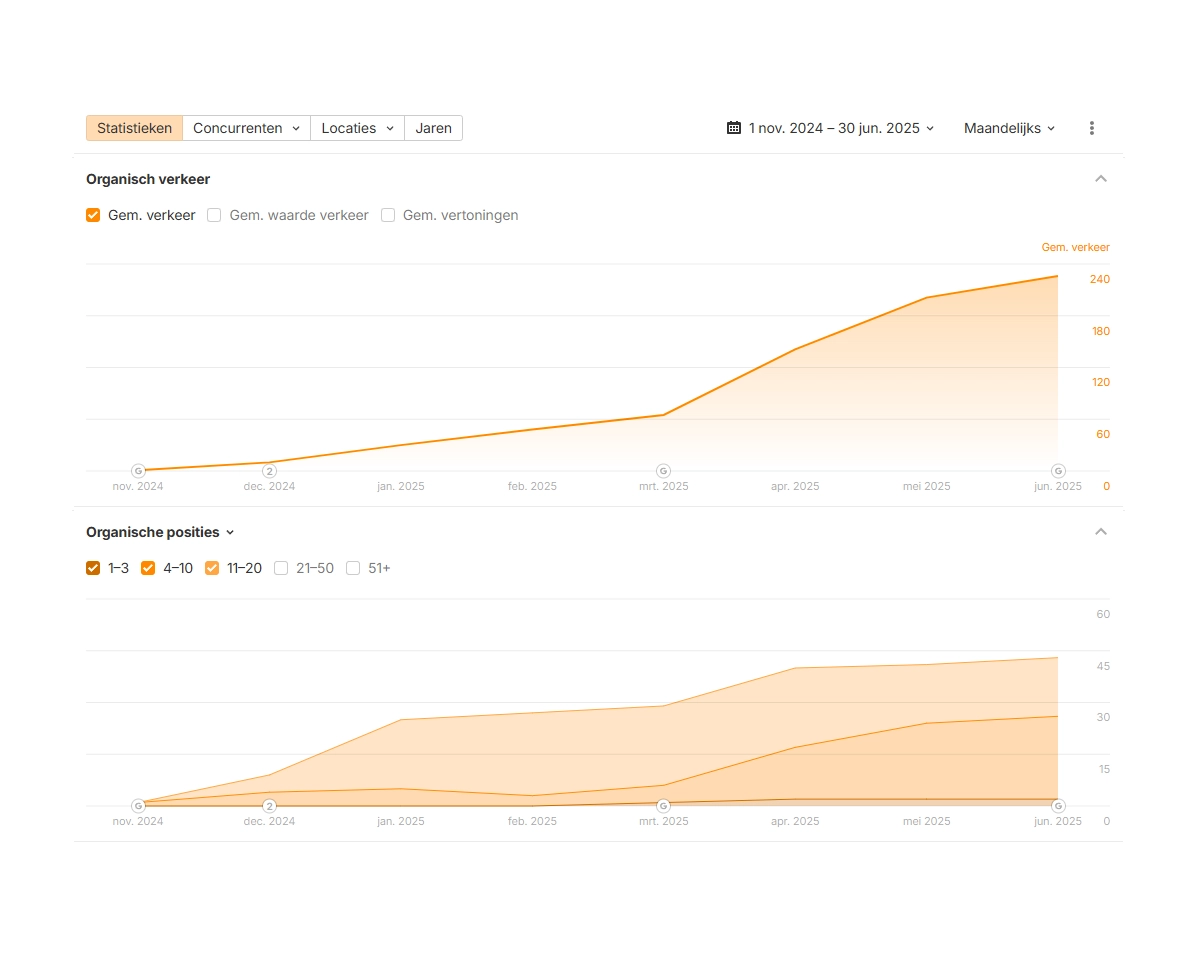Open the Maandelijks interval dropdown

click(1009, 128)
